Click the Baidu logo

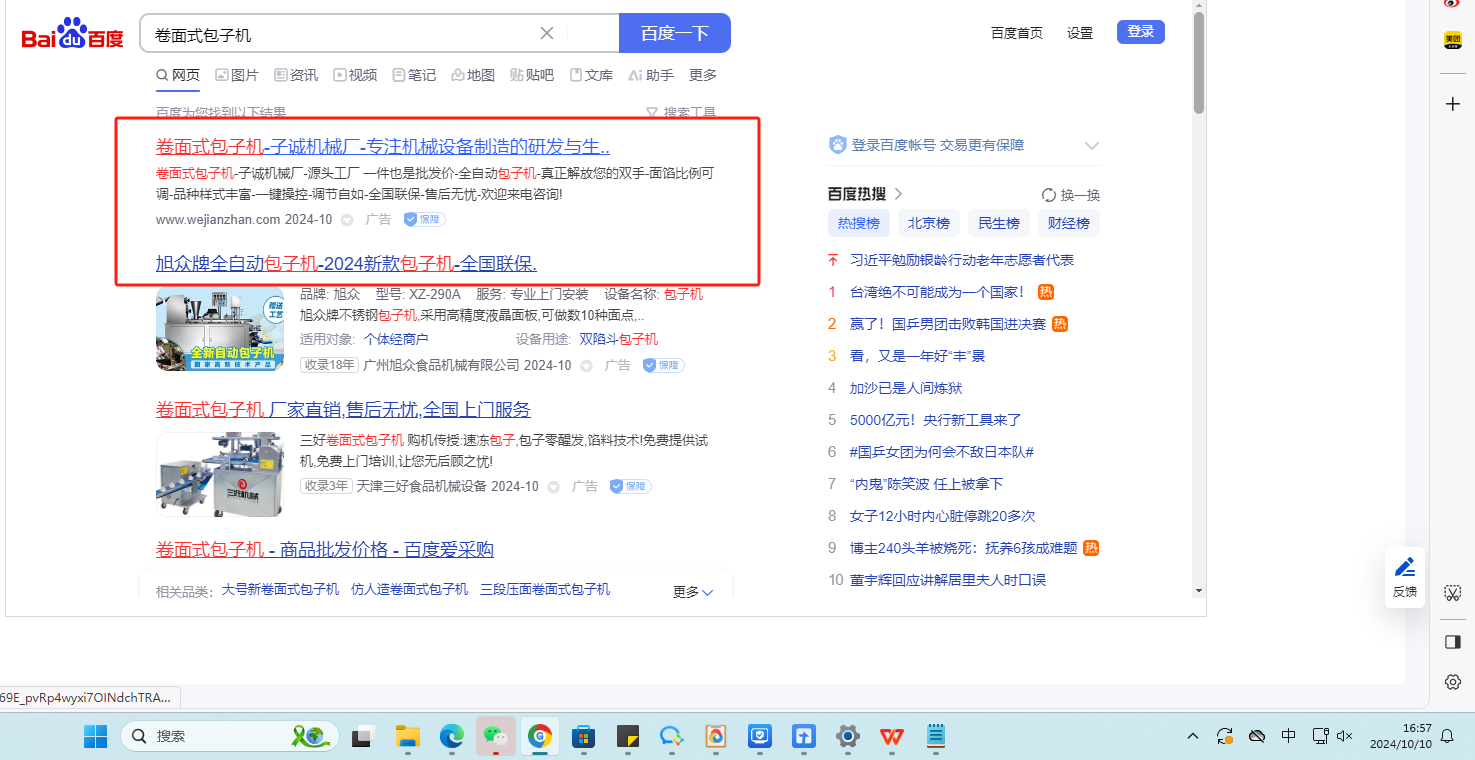73,35
